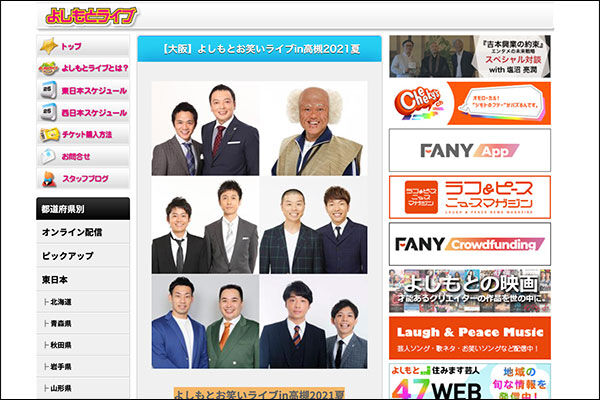600x400 pixels.
Task: Open the Cheeky's channel banner
Action: [470, 103]
